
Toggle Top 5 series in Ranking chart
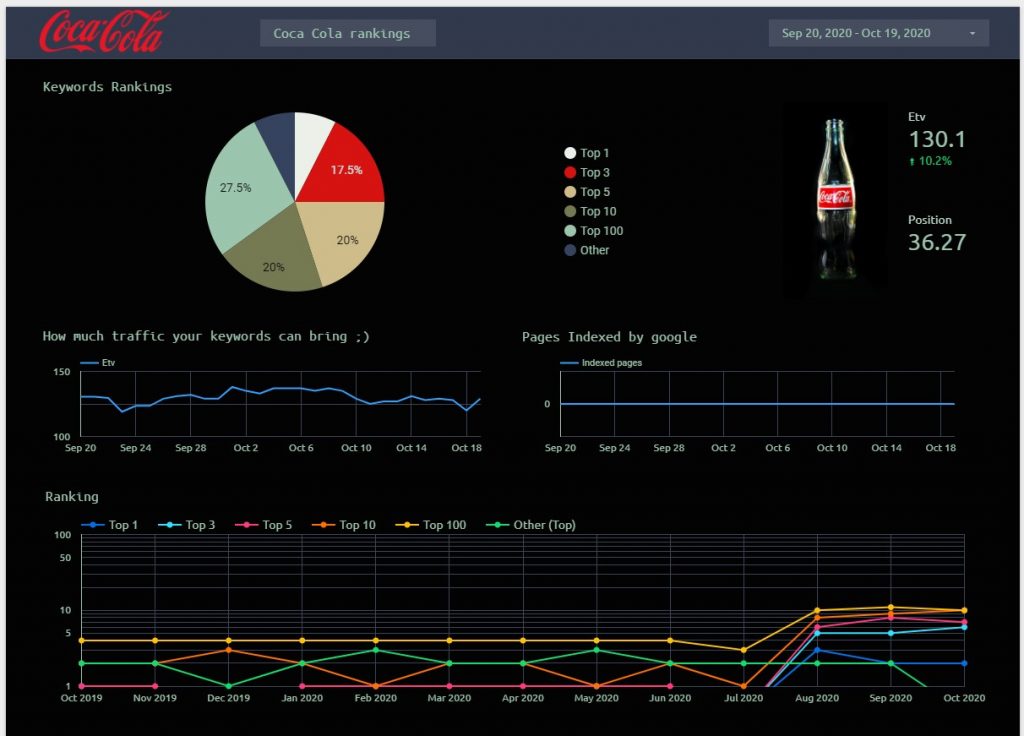tap(263, 525)
